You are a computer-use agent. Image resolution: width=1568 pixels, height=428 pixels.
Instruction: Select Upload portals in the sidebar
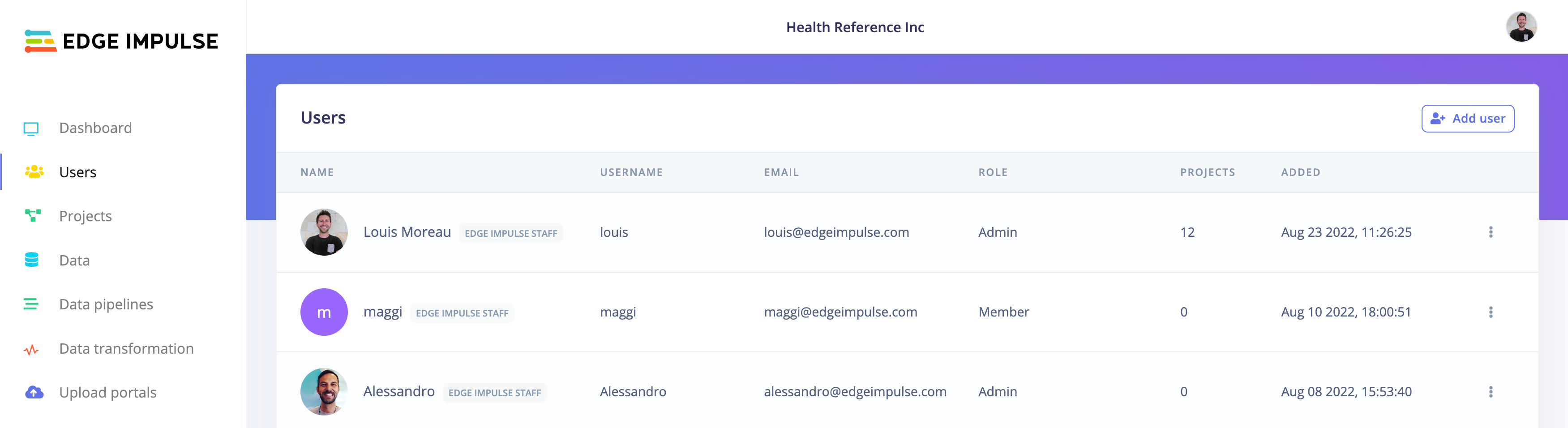108,393
